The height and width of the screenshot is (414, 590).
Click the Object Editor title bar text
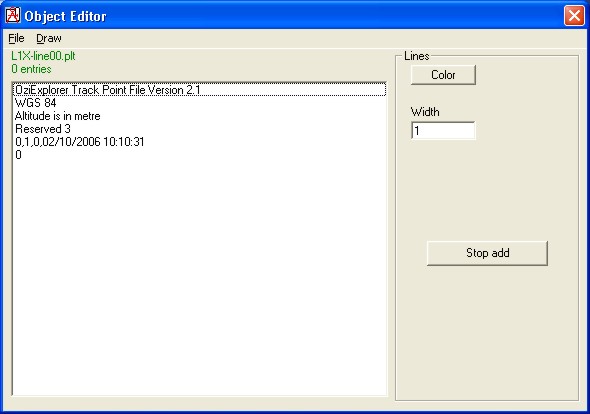tap(65, 16)
